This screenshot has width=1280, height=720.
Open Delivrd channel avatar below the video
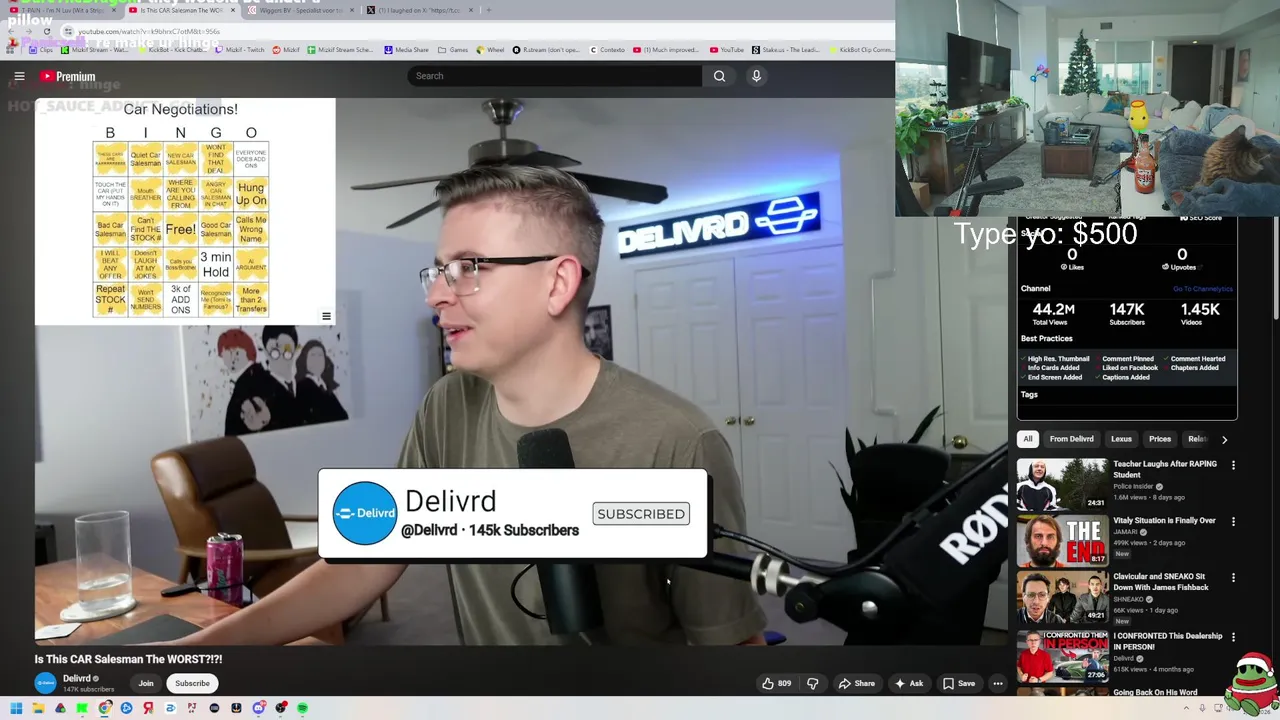(45, 683)
